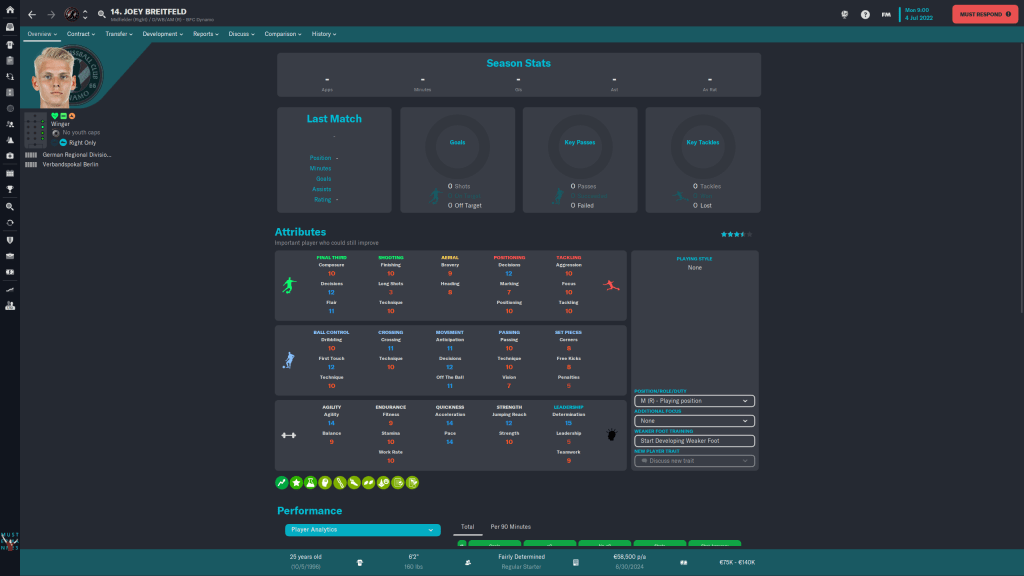
Task: Expand the M (R) Playing position dropdown
Action: (x=693, y=401)
